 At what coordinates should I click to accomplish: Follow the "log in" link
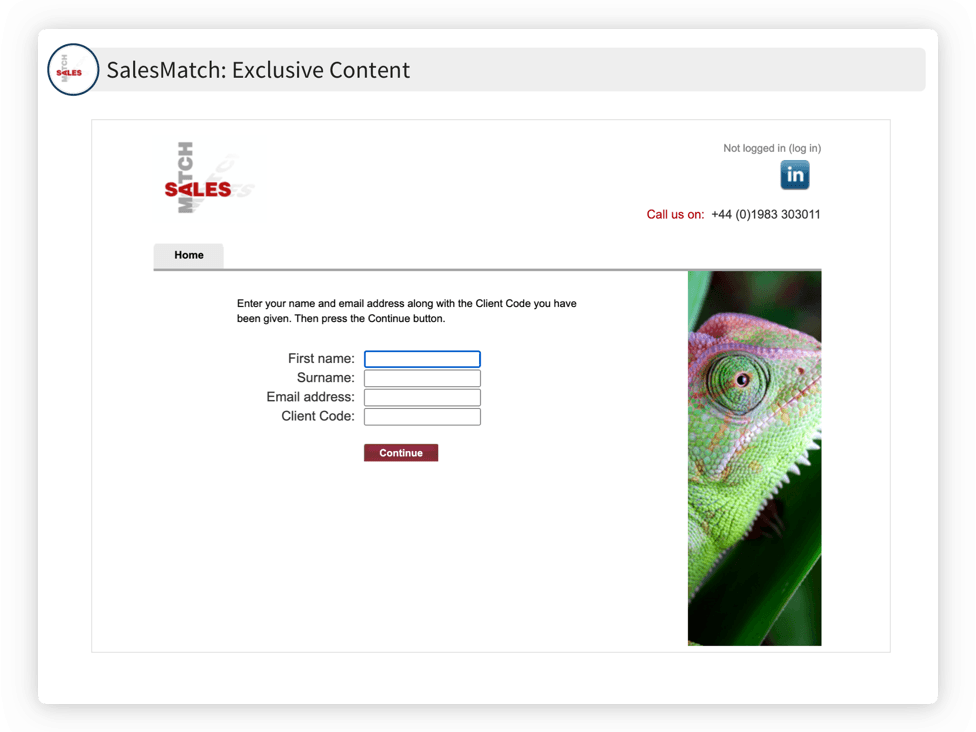[805, 148]
